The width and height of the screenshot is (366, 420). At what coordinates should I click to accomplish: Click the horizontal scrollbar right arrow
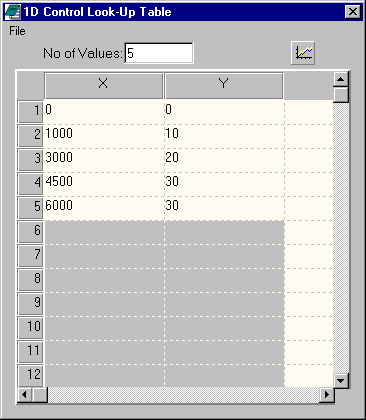326,395
